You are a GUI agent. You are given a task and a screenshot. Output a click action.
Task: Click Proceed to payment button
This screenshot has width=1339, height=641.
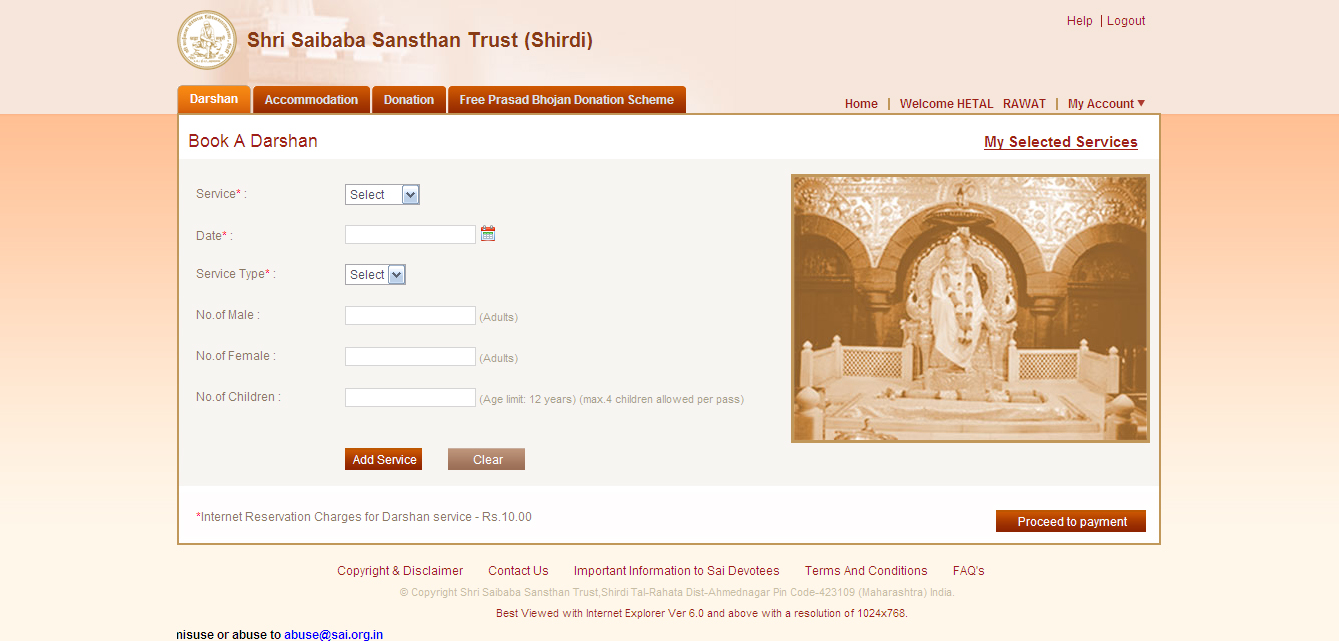[x=1071, y=521]
